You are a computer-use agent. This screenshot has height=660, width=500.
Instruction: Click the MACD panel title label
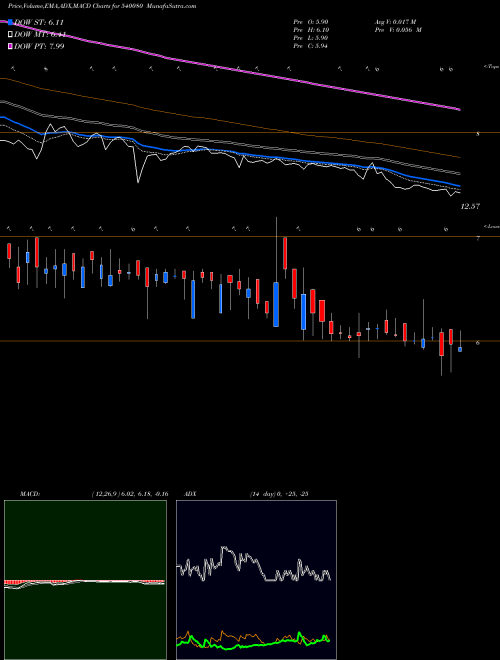point(29,494)
